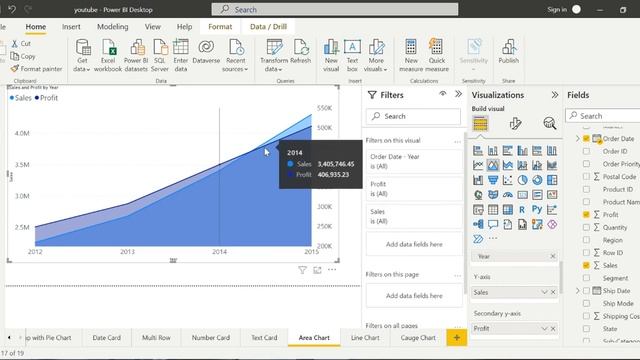The height and width of the screenshot is (360, 640).
Task: Open the Format ribbon tab
Action: [x=220, y=27]
